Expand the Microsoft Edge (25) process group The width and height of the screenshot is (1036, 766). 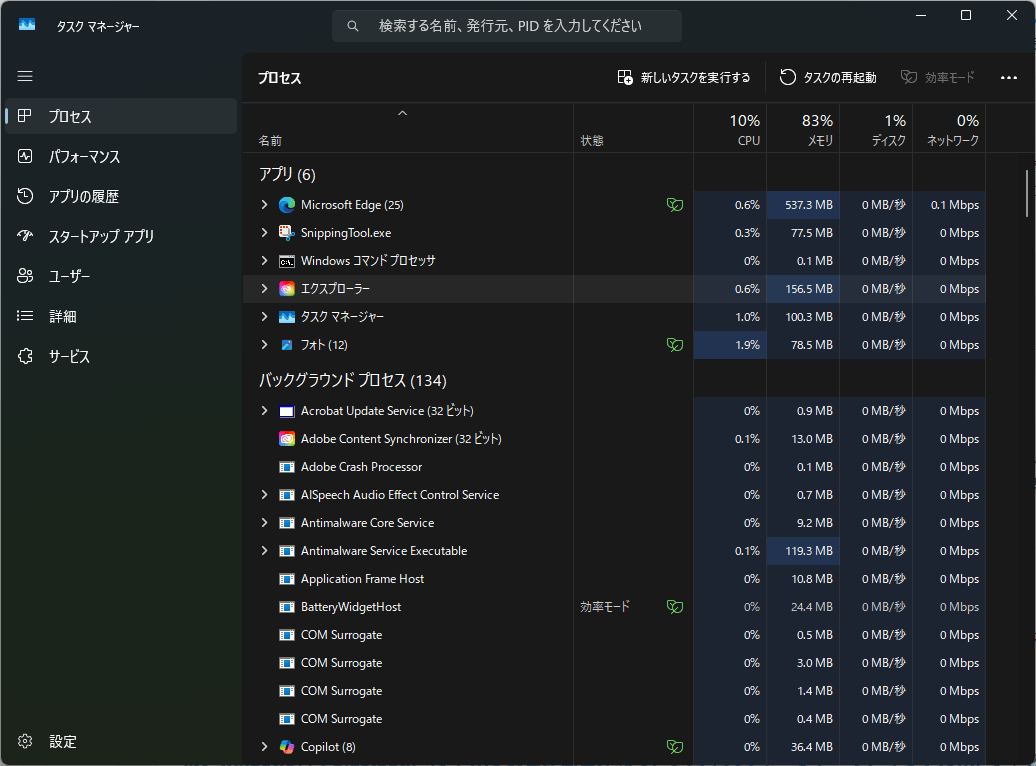point(264,205)
